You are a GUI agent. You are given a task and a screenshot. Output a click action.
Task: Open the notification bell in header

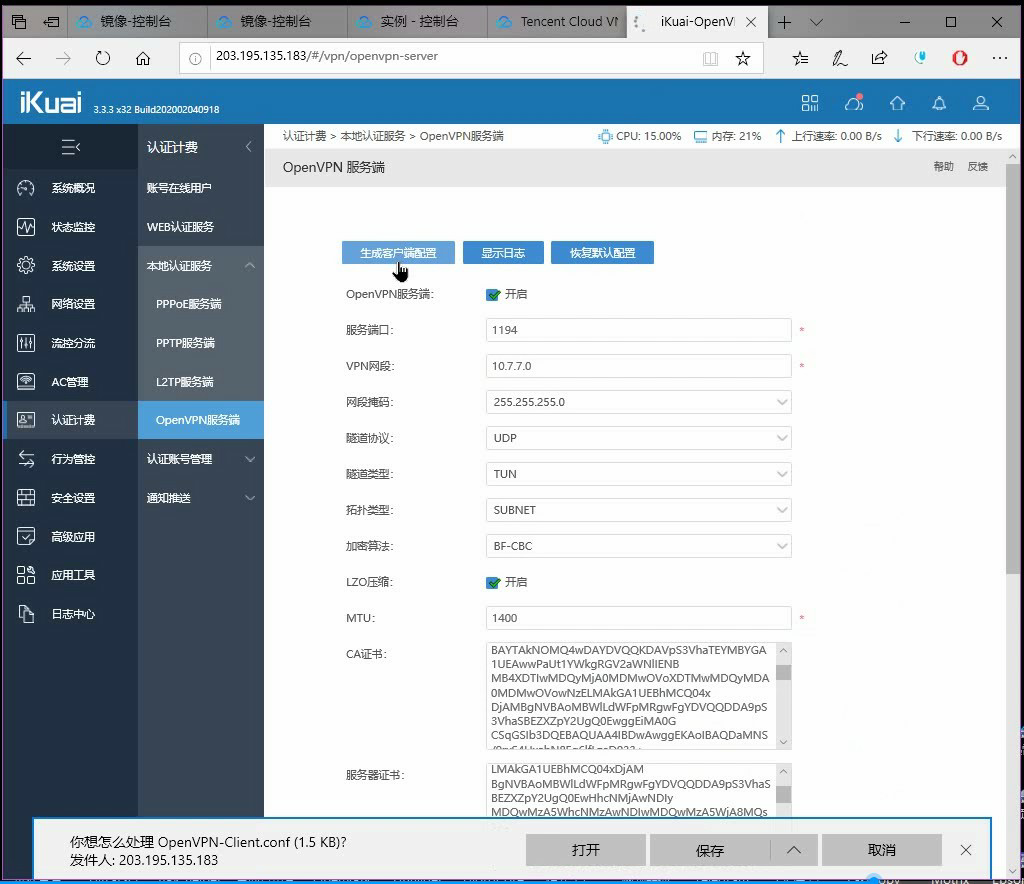(x=939, y=103)
